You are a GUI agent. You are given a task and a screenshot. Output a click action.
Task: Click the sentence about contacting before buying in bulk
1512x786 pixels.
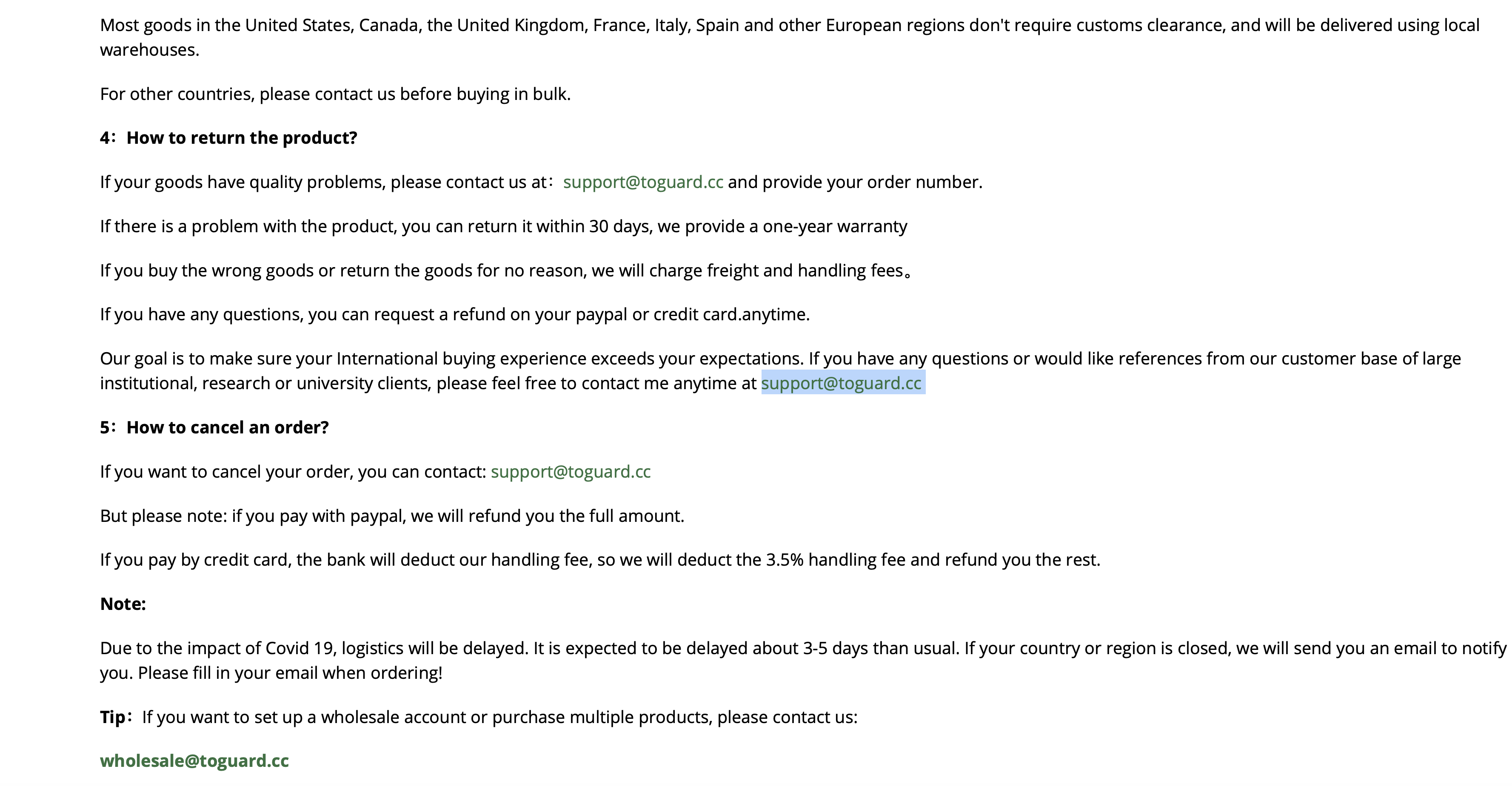[x=335, y=94]
